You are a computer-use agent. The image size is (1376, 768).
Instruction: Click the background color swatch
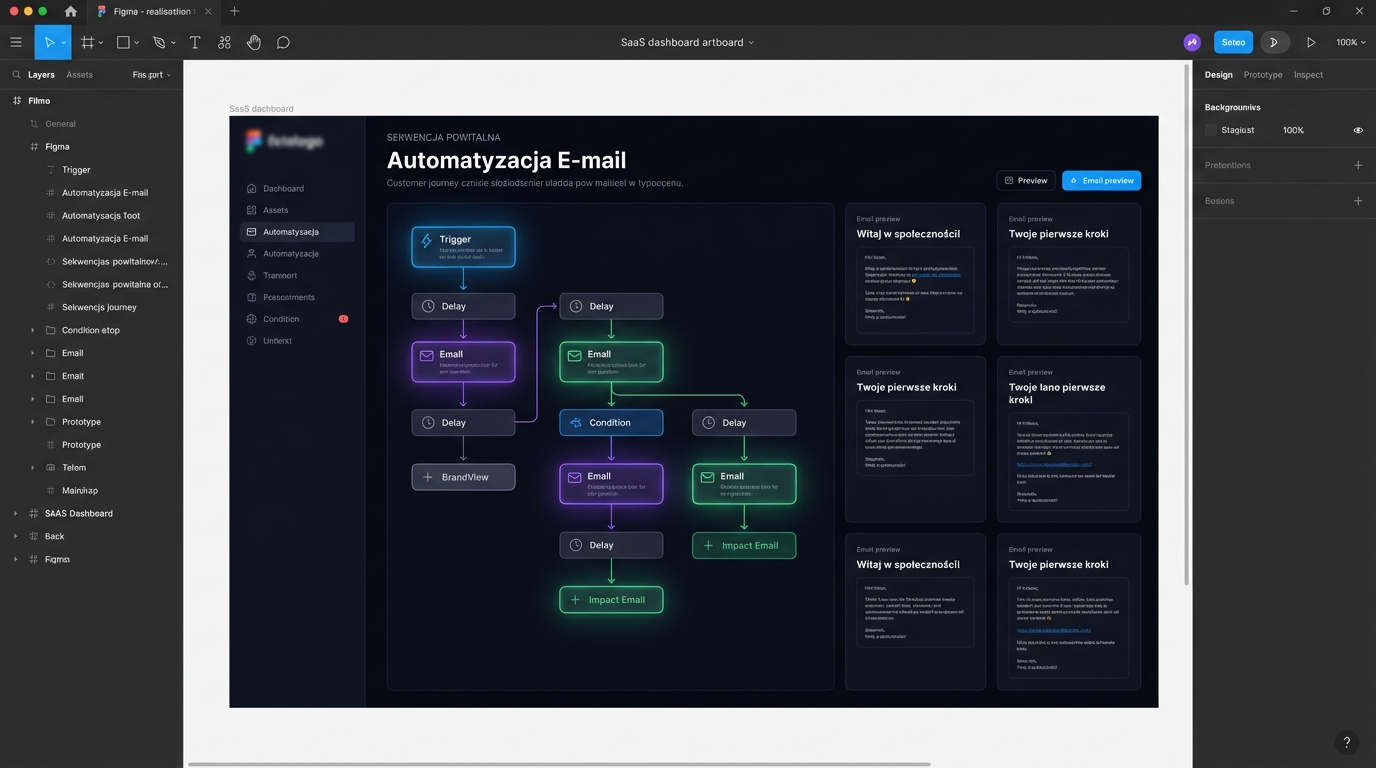[1211, 130]
